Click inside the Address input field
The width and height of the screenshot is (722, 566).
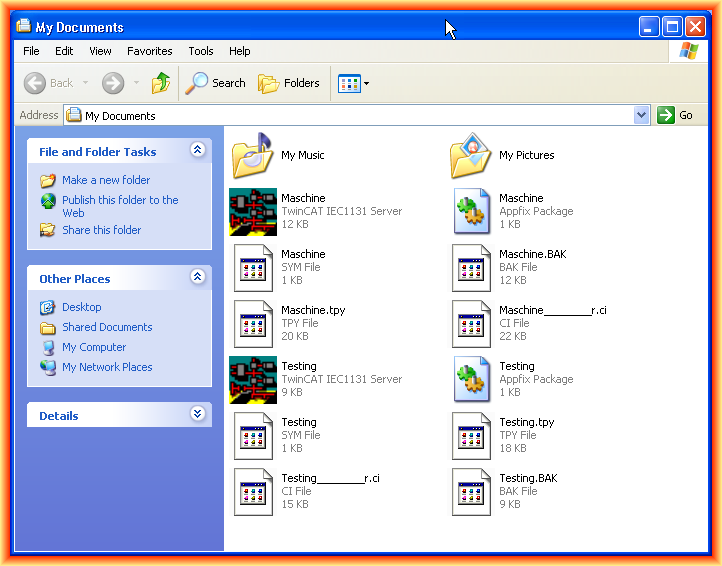tap(350, 116)
